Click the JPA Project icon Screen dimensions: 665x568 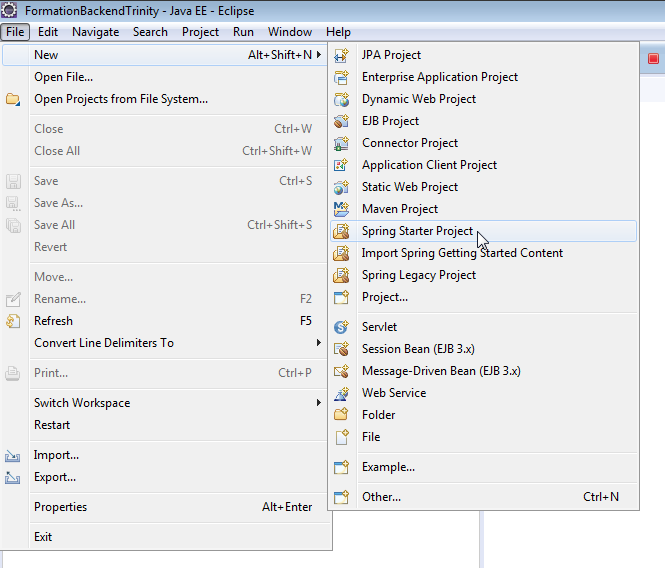pyautogui.click(x=341, y=55)
